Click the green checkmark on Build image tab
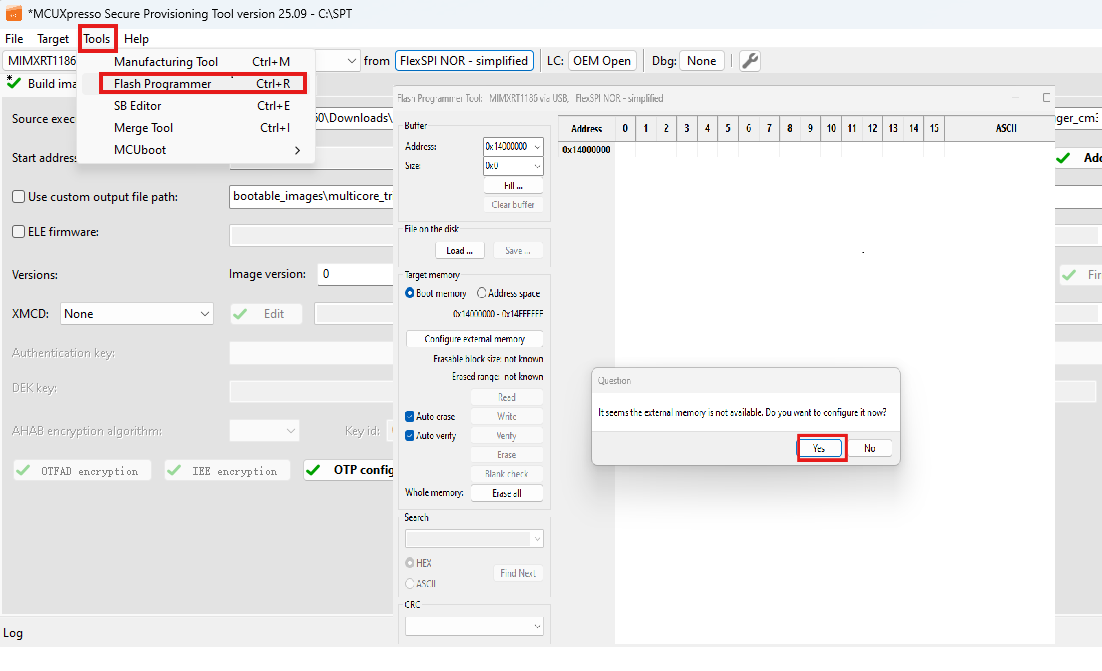 coord(14,83)
